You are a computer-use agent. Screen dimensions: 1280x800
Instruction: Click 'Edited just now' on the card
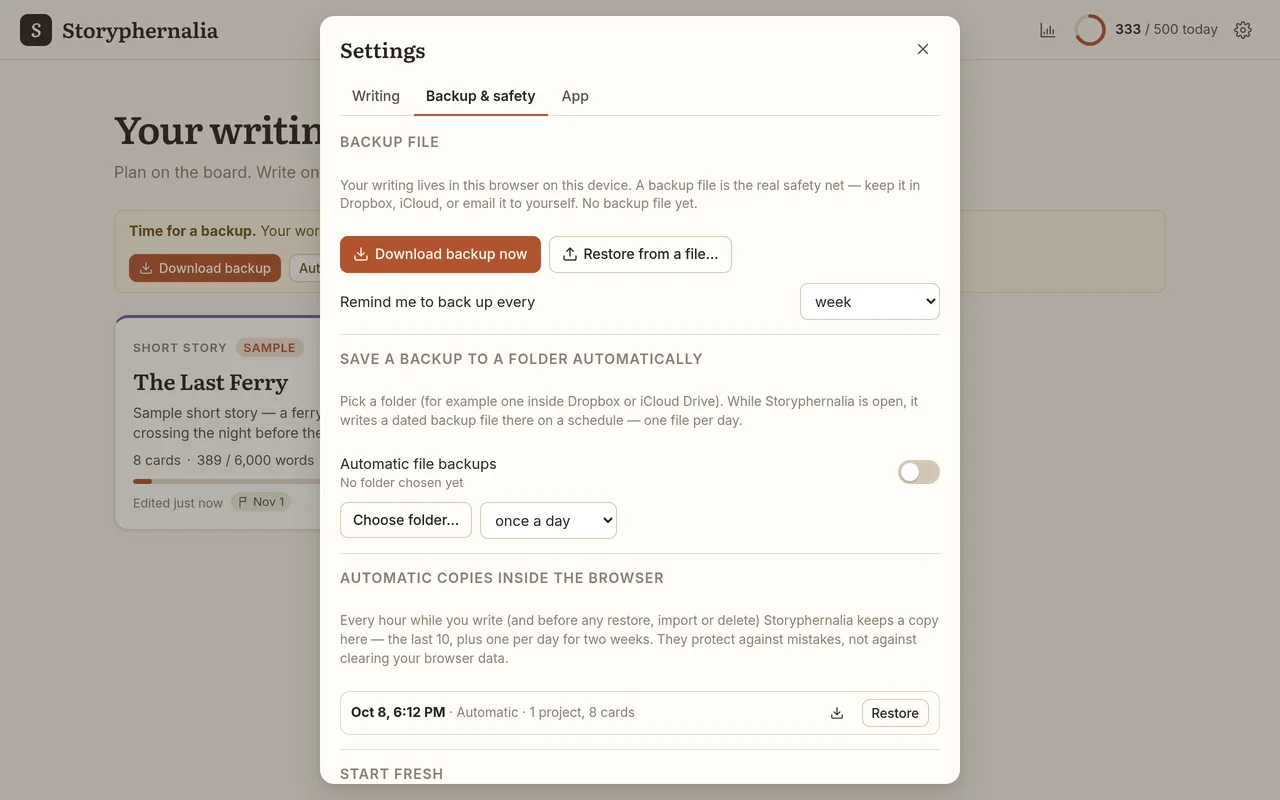click(178, 503)
